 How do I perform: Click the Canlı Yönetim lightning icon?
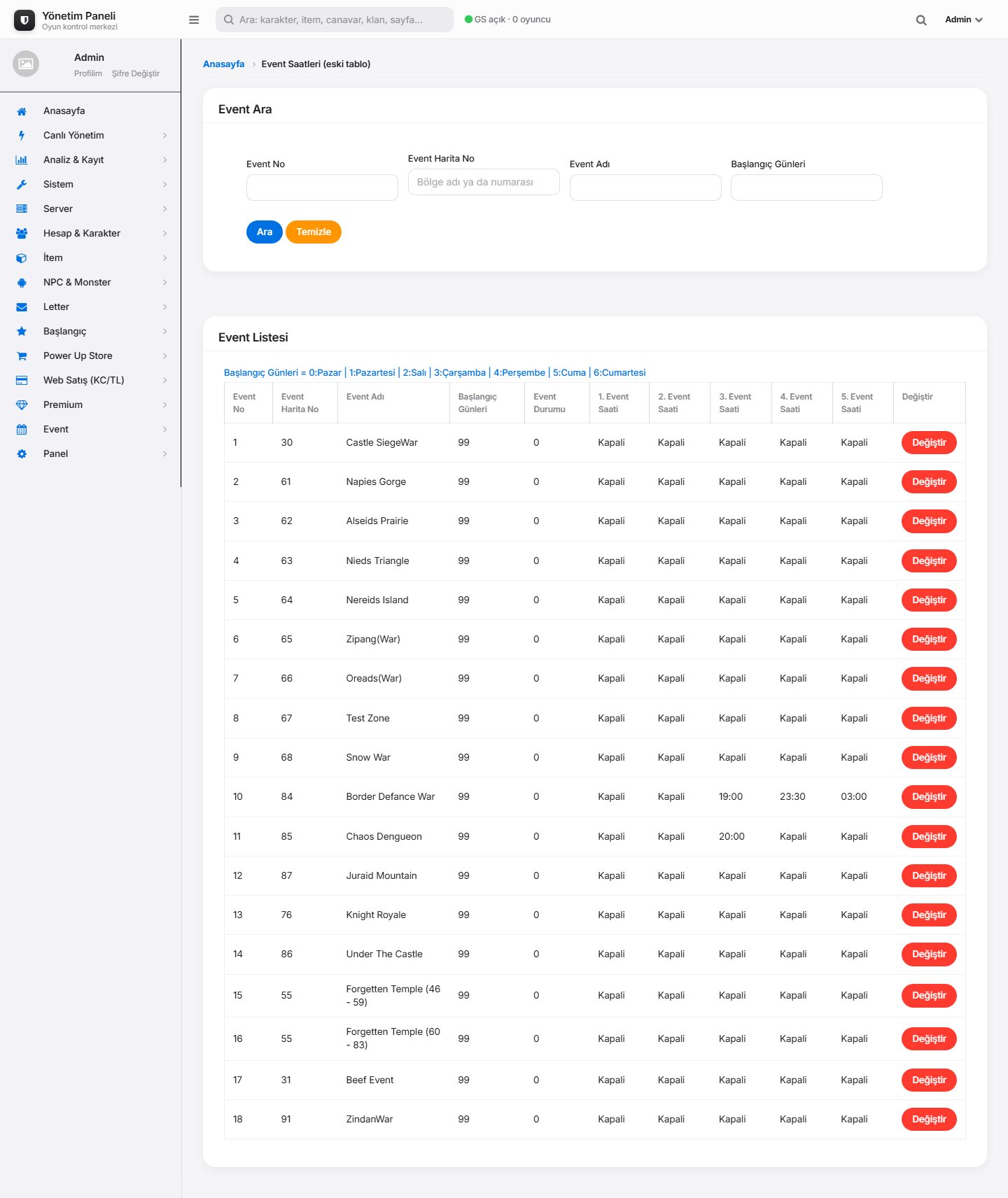pyautogui.click(x=22, y=136)
